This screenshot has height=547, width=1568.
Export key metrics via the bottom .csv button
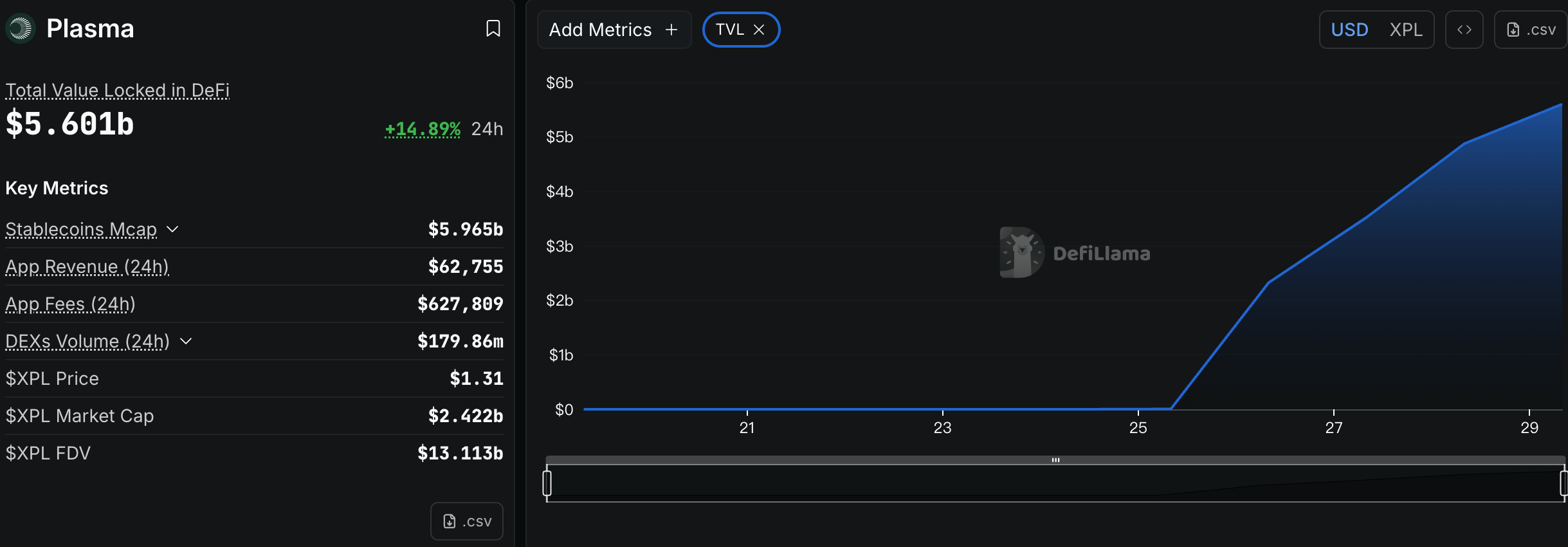tap(466, 521)
